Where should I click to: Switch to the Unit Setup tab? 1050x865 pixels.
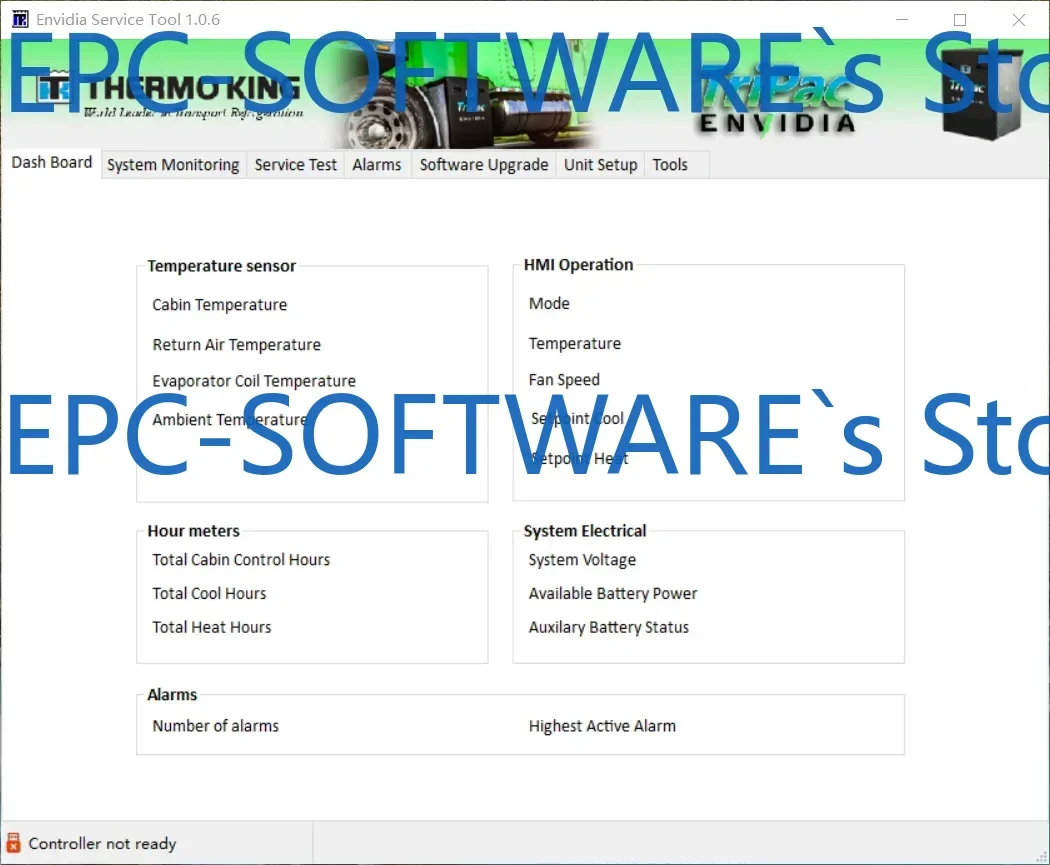pyautogui.click(x=600, y=164)
